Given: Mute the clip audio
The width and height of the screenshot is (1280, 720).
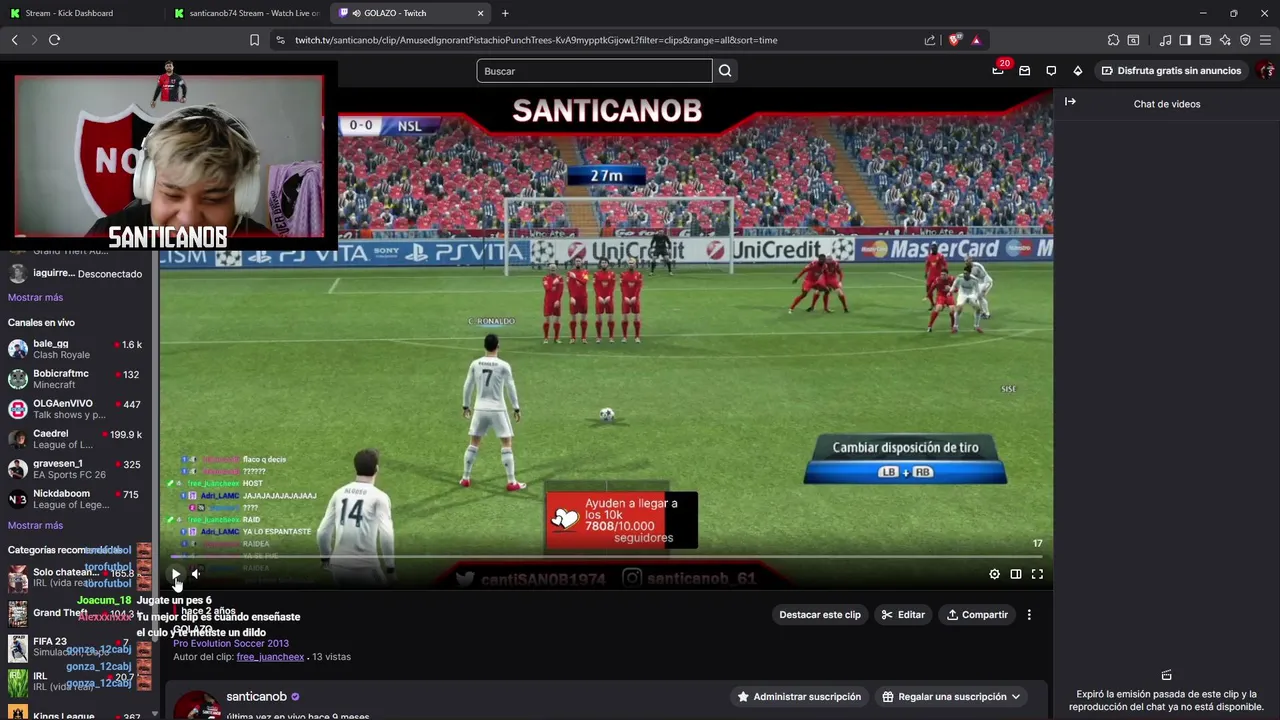Looking at the screenshot, I should [196, 574].
